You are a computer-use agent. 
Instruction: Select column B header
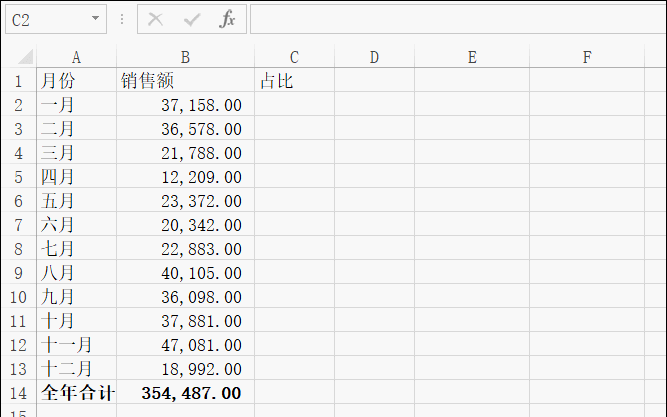(185, 57)
